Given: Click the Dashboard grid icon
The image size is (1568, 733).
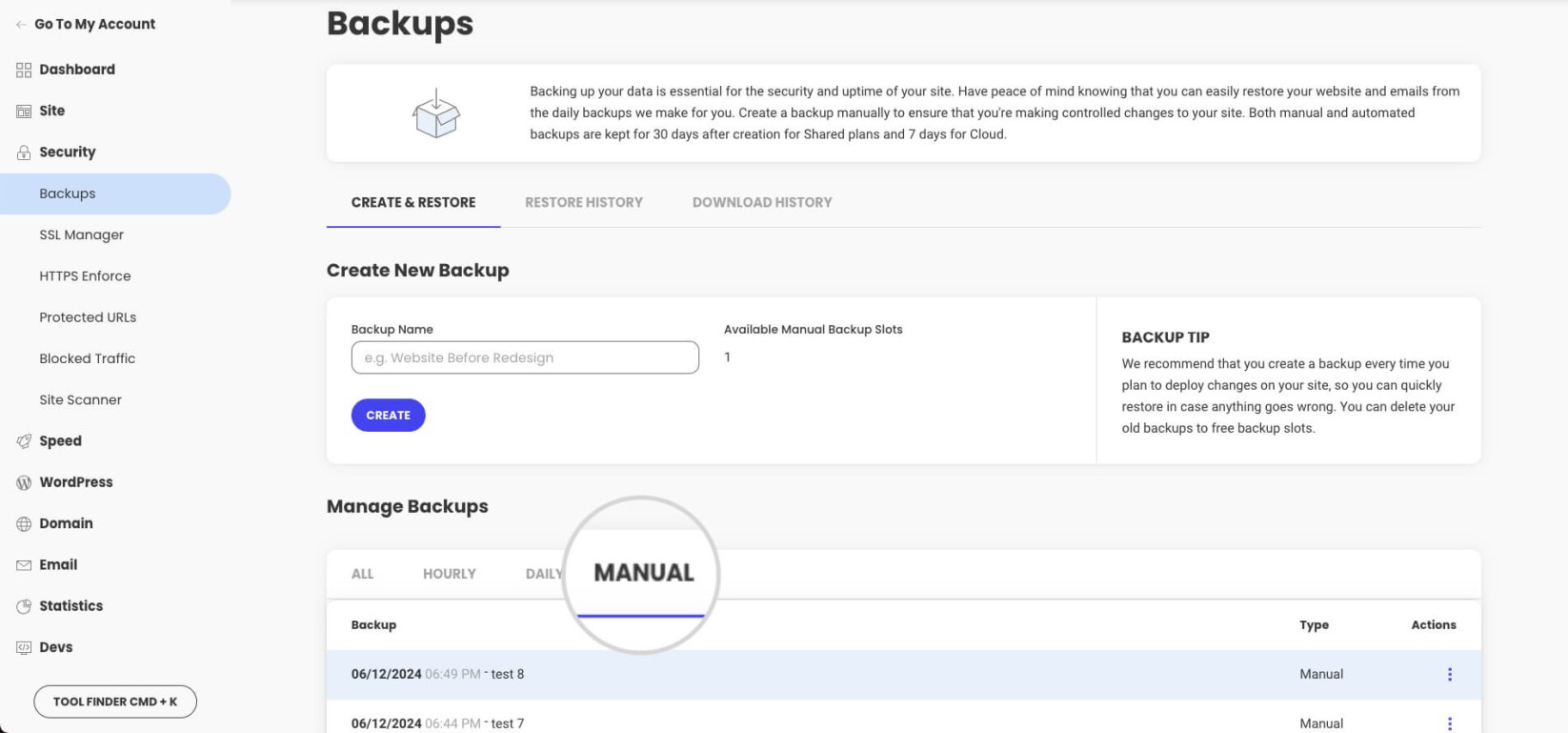Looking at the screenshot, I should (x=24, y=70).
